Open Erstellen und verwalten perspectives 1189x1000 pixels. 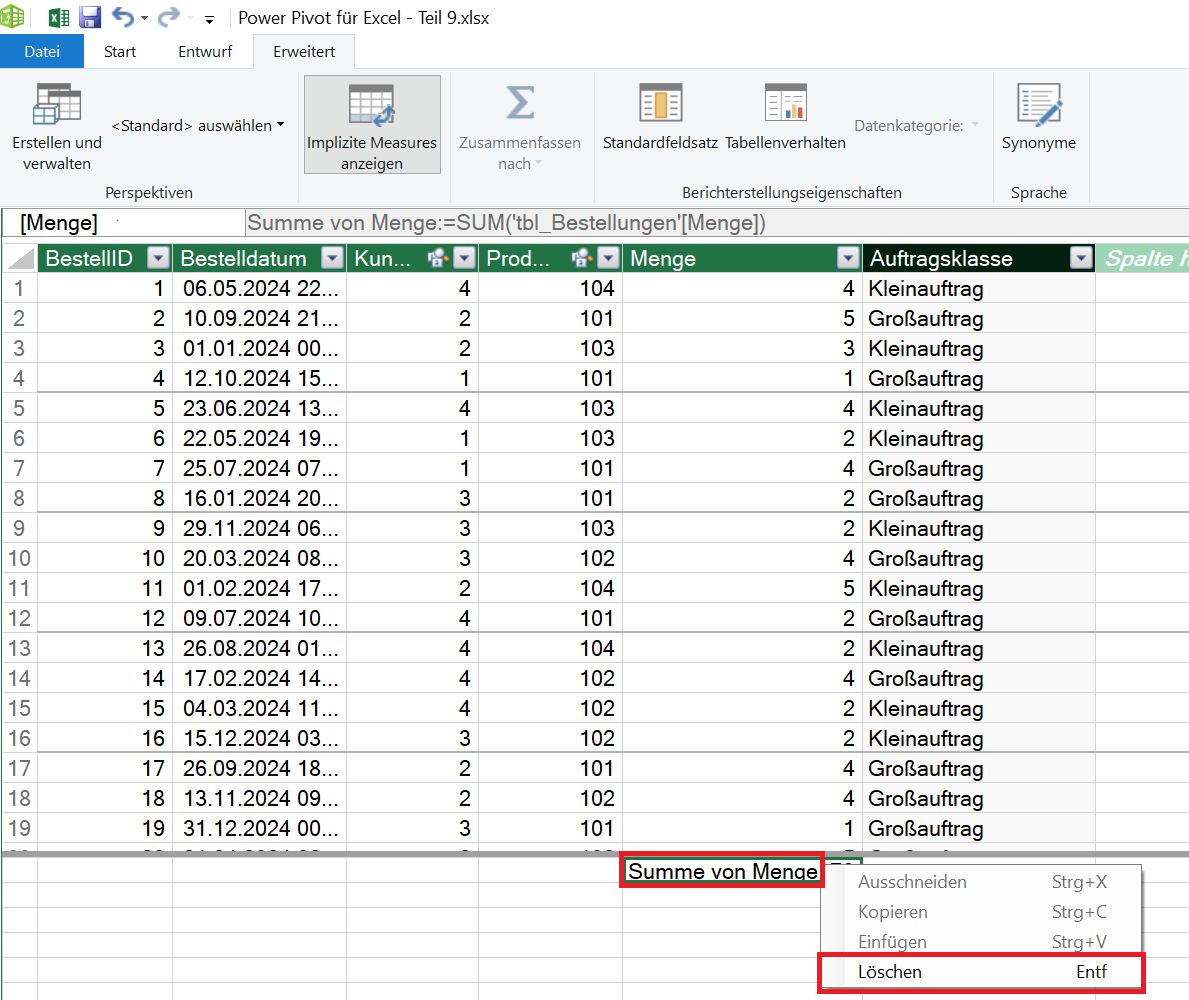tap(57, 127)
